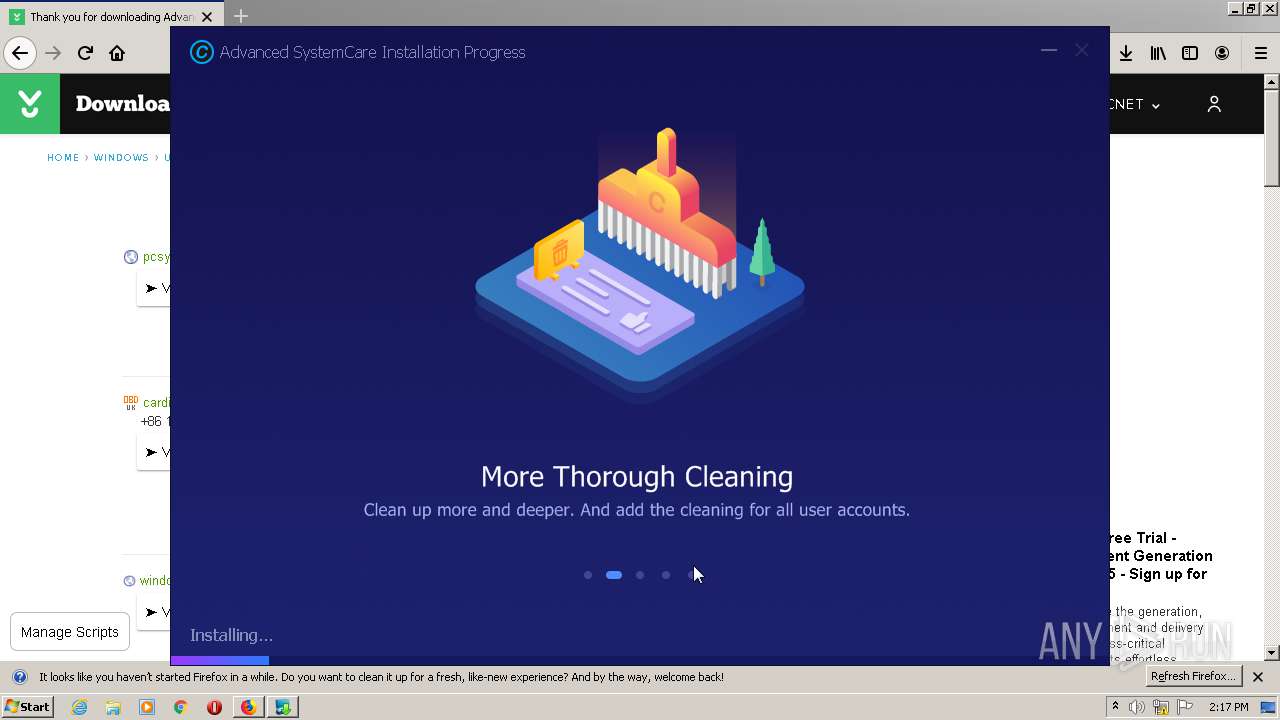Click the scrollbar up arrow in Firefox
Viewport: 1280px width, 720px height.
(x=1272, y=82)
